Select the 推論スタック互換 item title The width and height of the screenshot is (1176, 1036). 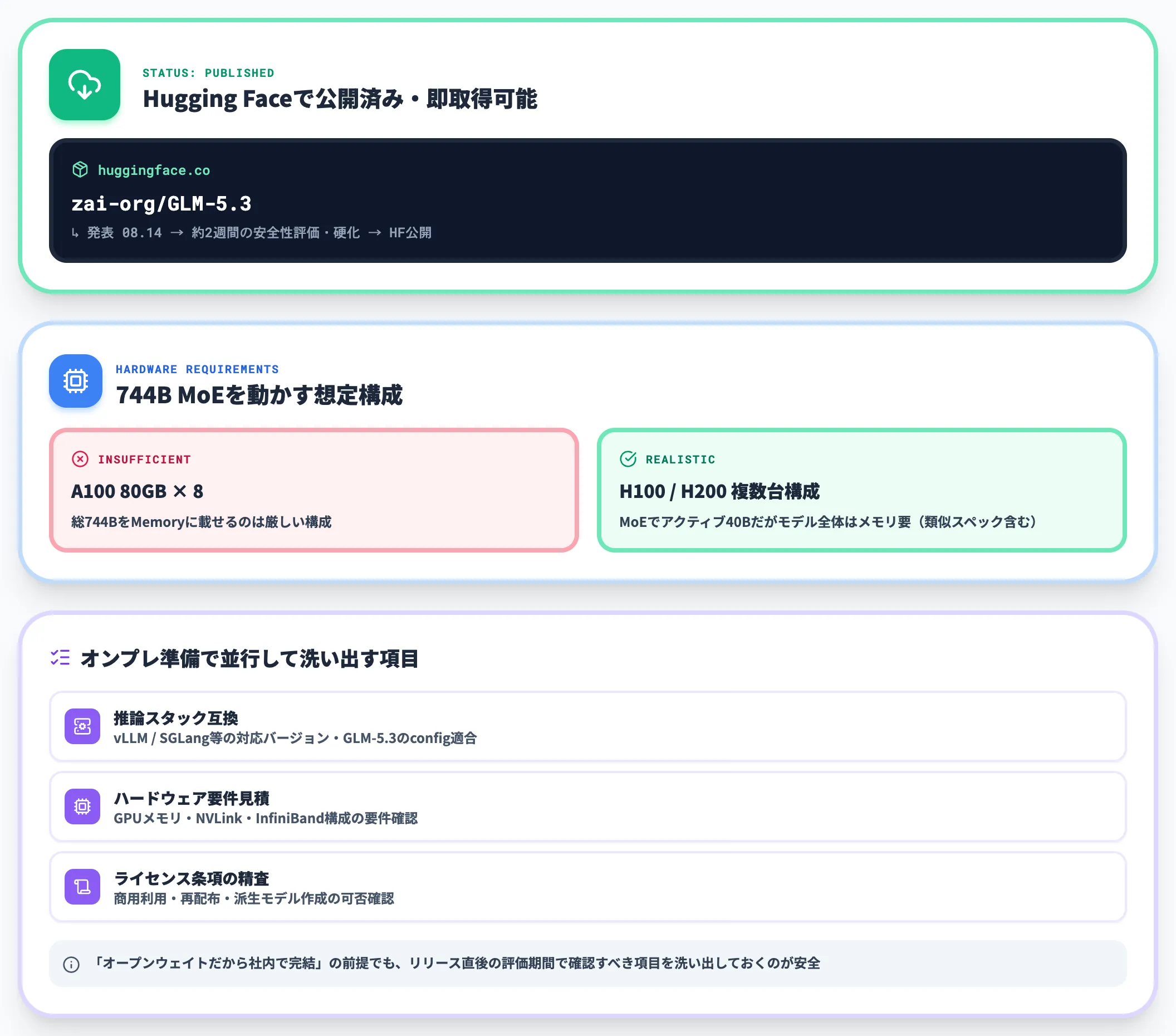click(176, 719)
